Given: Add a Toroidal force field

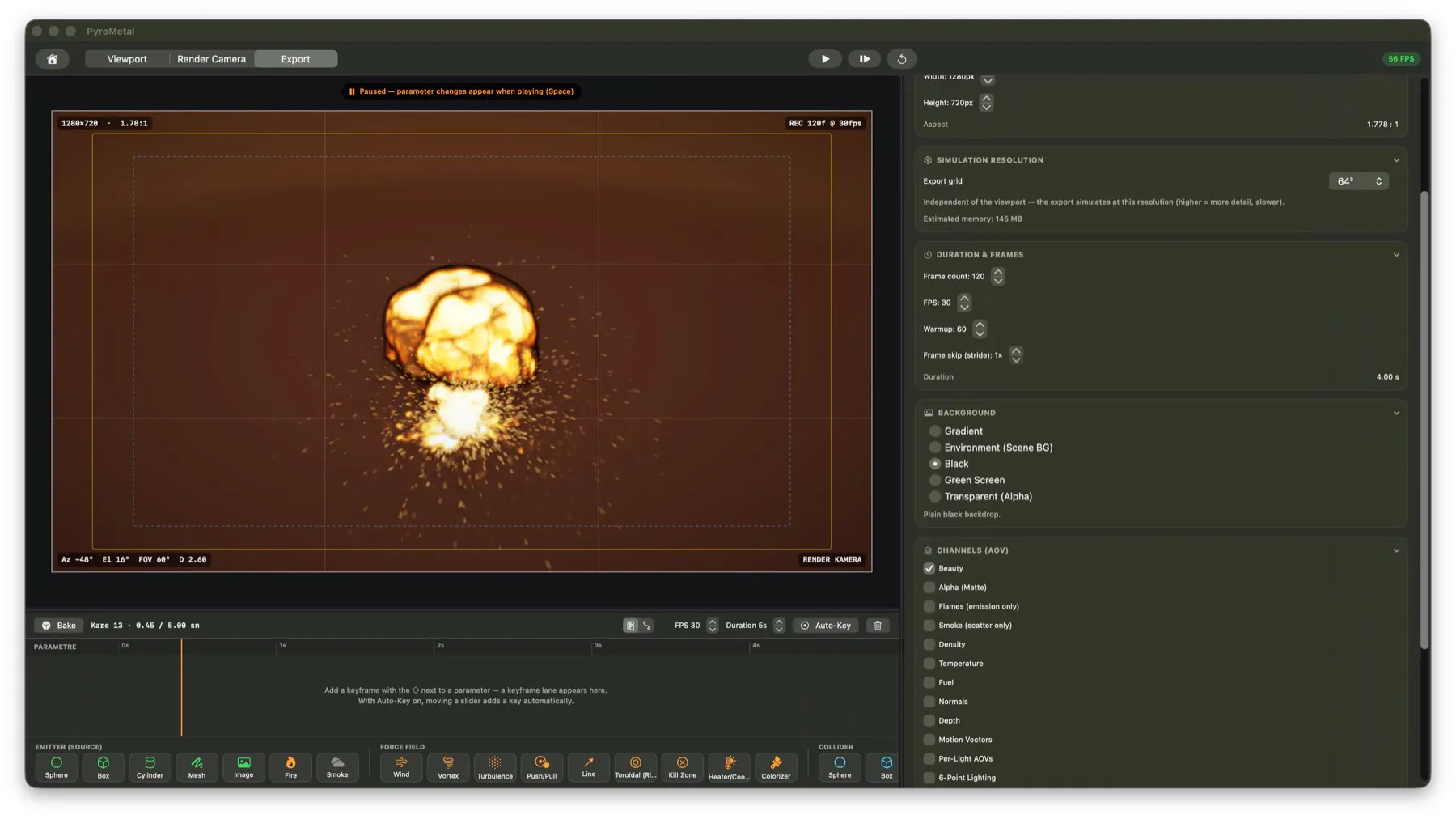Looking at the screenshot, I should pos(636,767).
